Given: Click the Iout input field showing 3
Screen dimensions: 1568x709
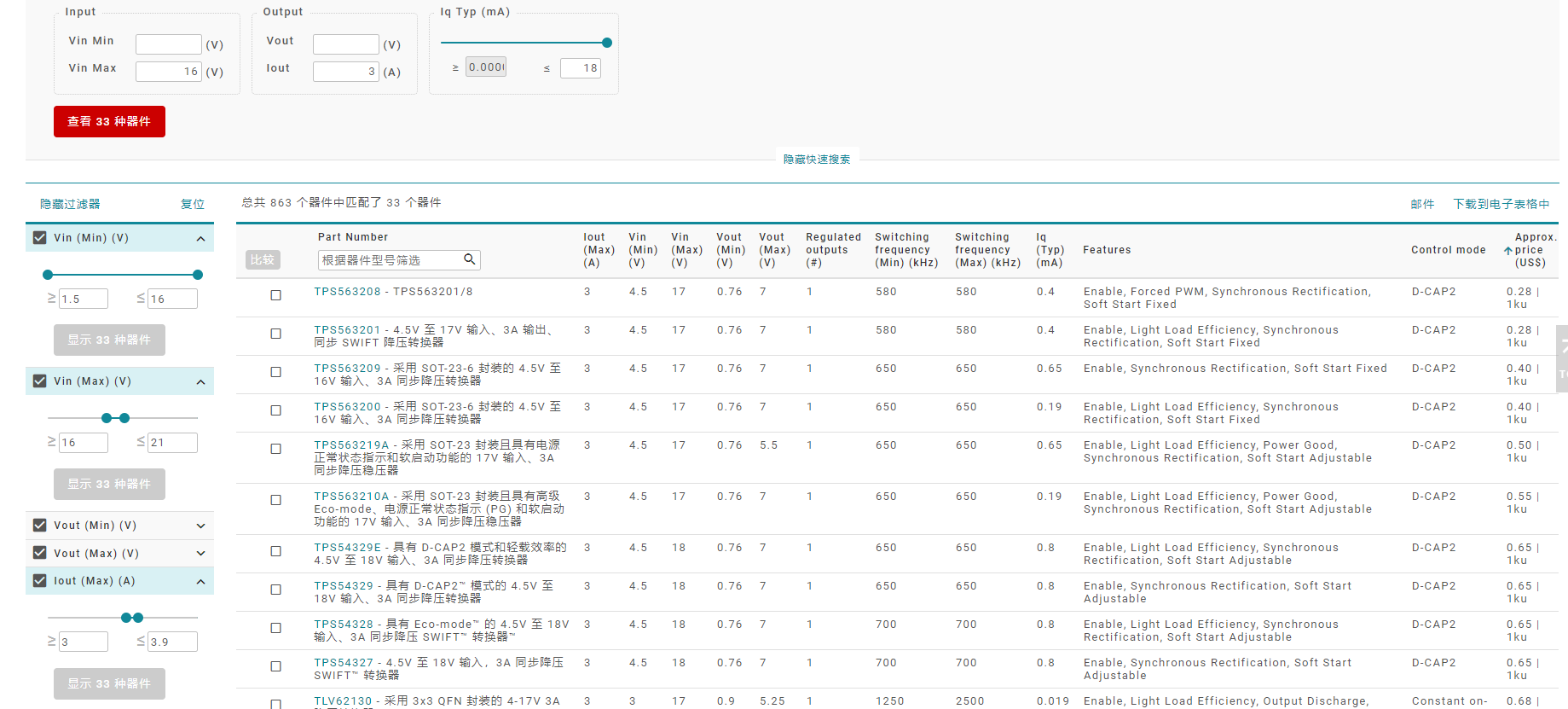Looking at the screenshot, I should pos(346,72).
